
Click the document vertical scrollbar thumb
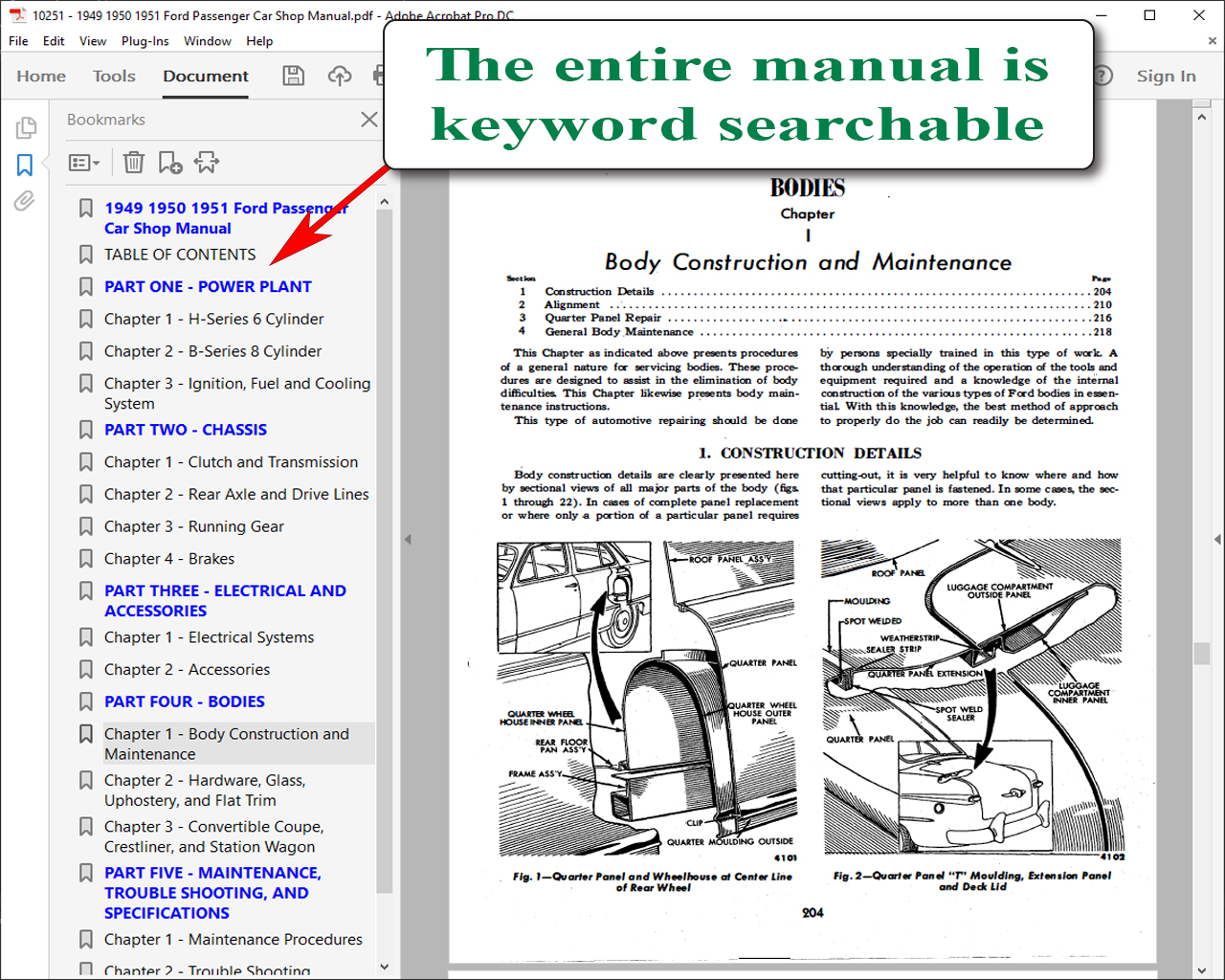pos(1202,654)
